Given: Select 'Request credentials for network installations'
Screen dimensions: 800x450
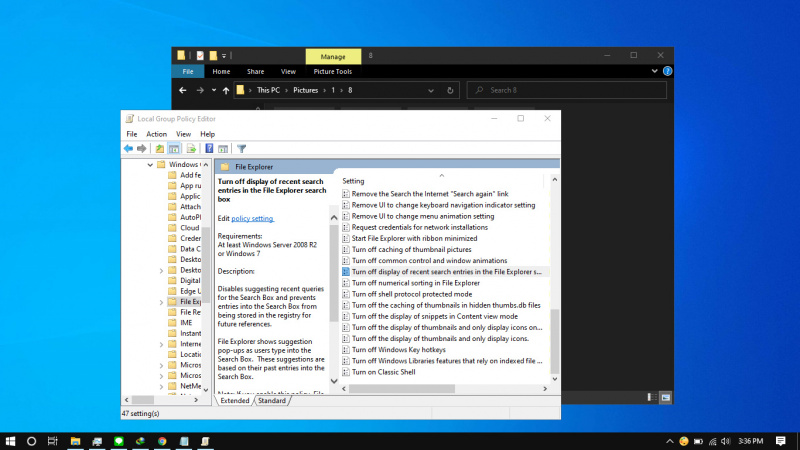Looking at the screenshot, I should (x=419, y=227).
